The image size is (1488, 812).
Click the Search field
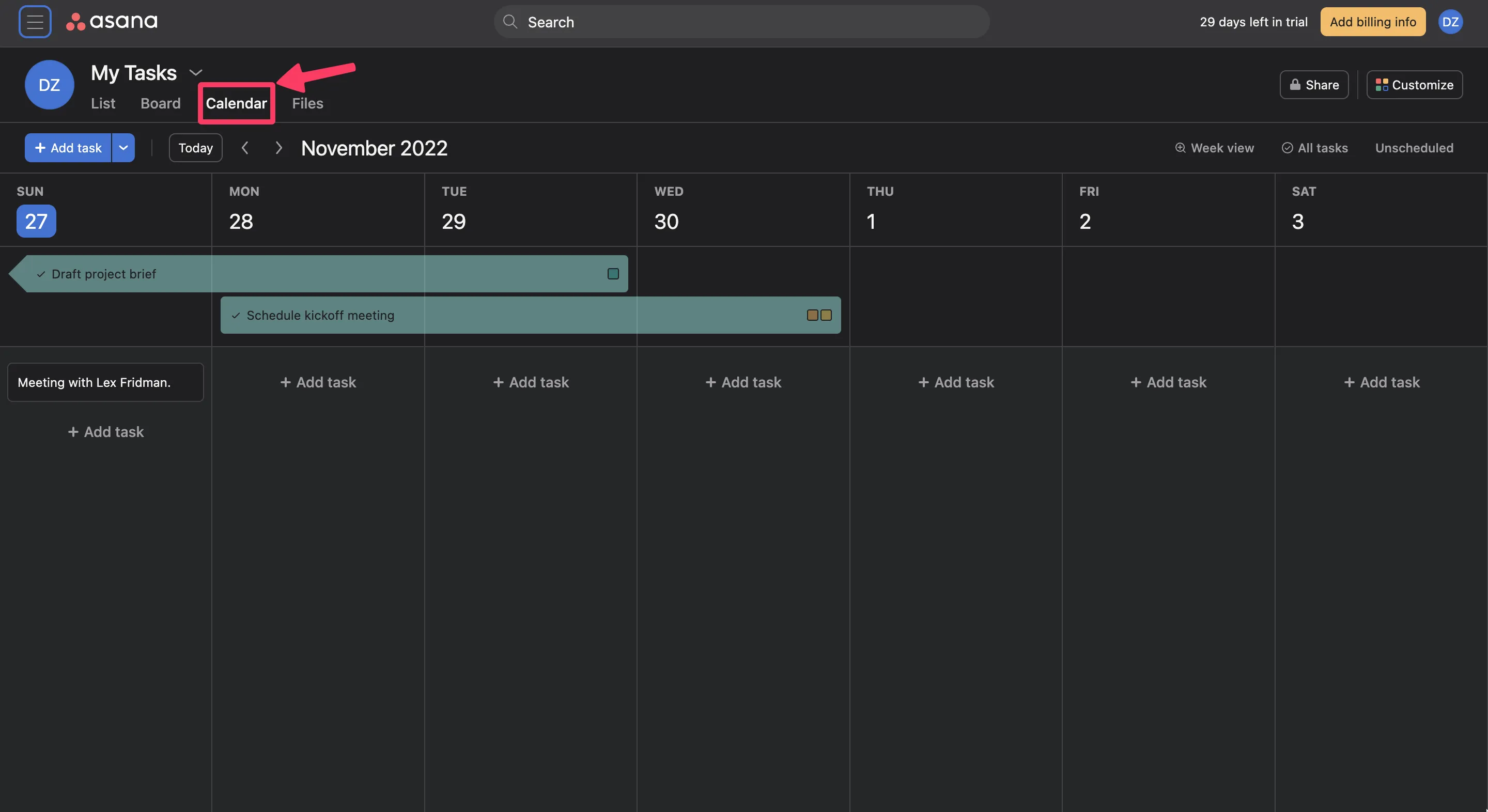(742, 22)
